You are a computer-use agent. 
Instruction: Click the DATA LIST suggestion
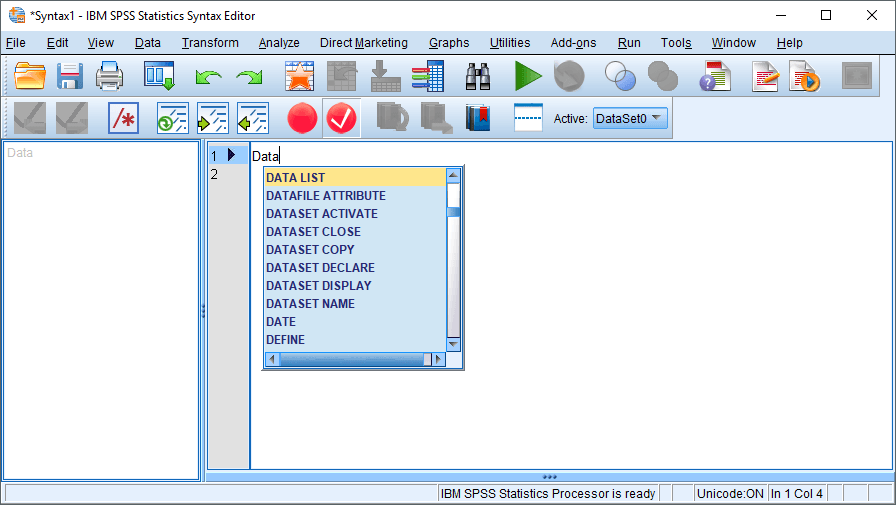[296, 178]
